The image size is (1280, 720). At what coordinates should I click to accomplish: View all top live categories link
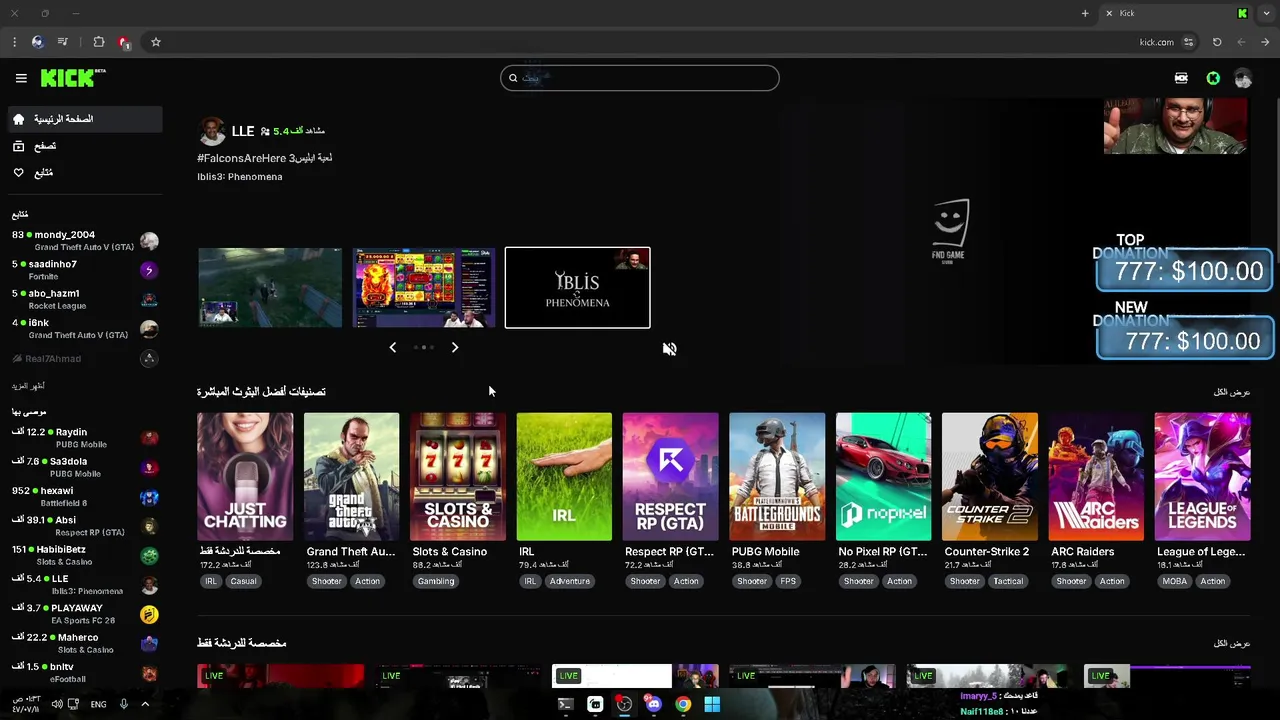point(1232,392)
